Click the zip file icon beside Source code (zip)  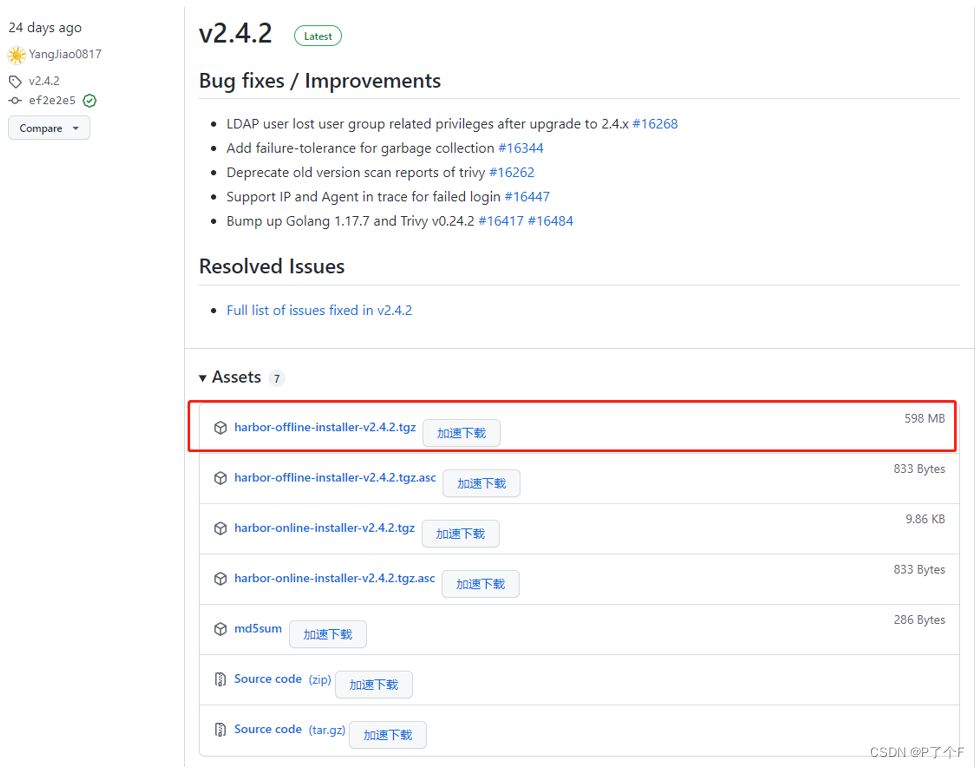click(x=220, y=679)
